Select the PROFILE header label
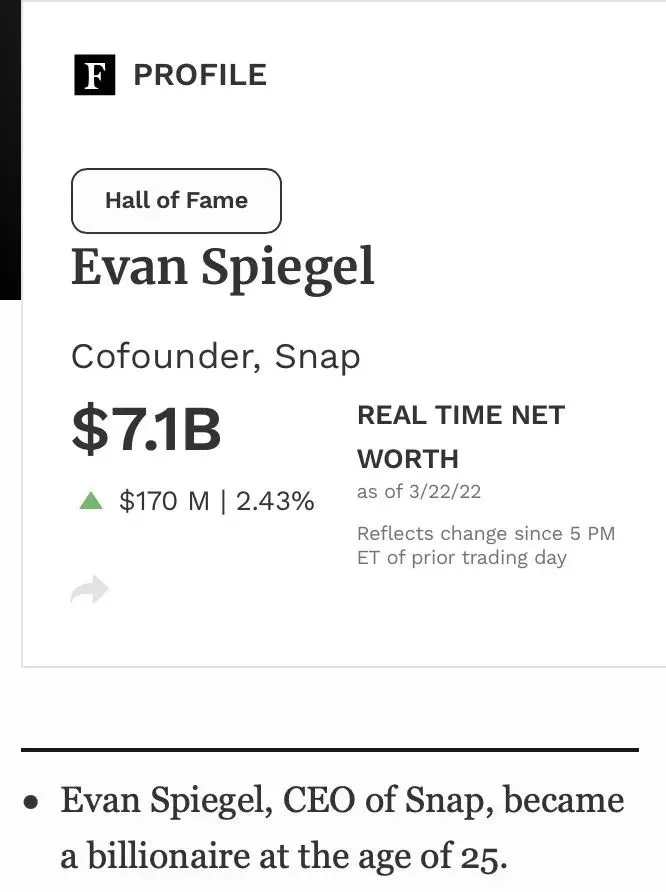Viewport: 666px width, 892px height. pos(200,75)
